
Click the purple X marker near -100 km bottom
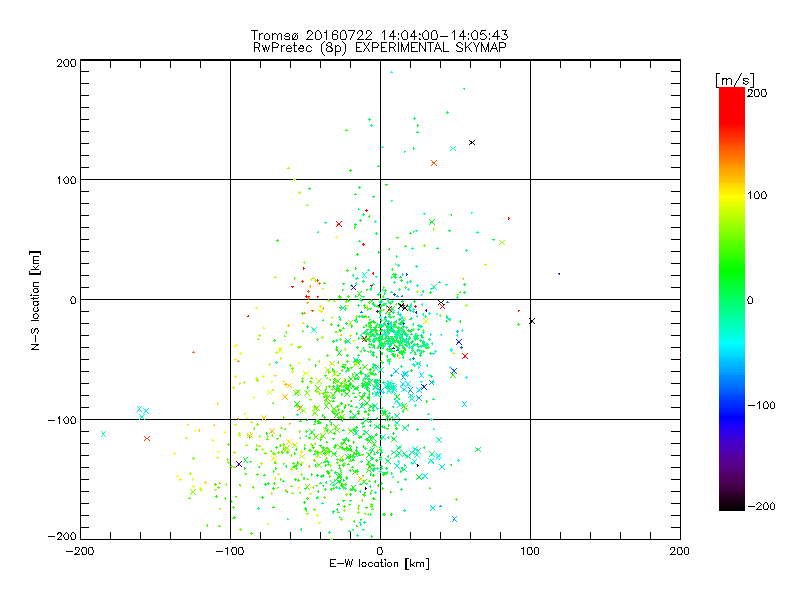239,464
